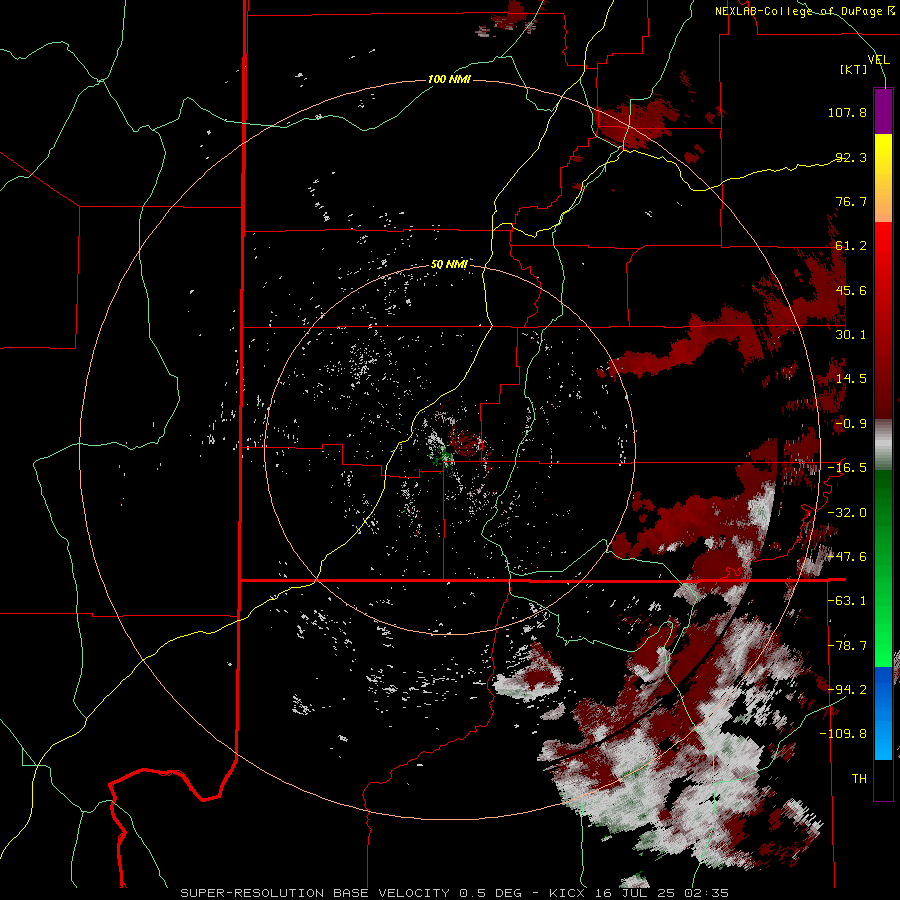
Task: Pick the purple segment of velocity color bar
Action: click(x=883, y=111)
